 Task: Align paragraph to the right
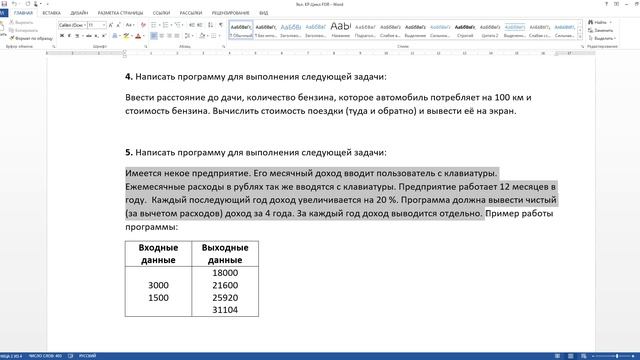169,36
